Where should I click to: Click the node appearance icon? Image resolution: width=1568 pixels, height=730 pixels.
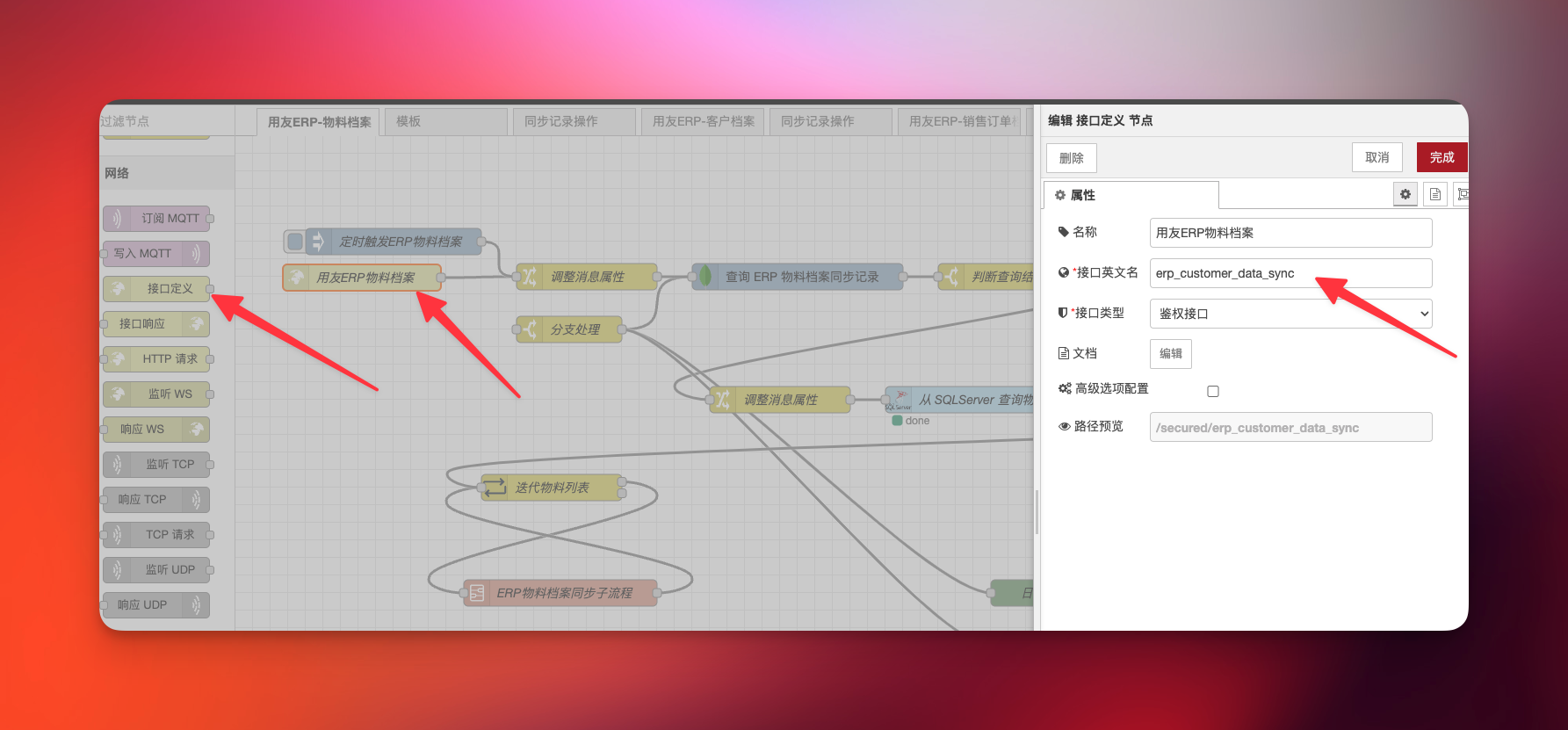click(x=1461, y=194)
